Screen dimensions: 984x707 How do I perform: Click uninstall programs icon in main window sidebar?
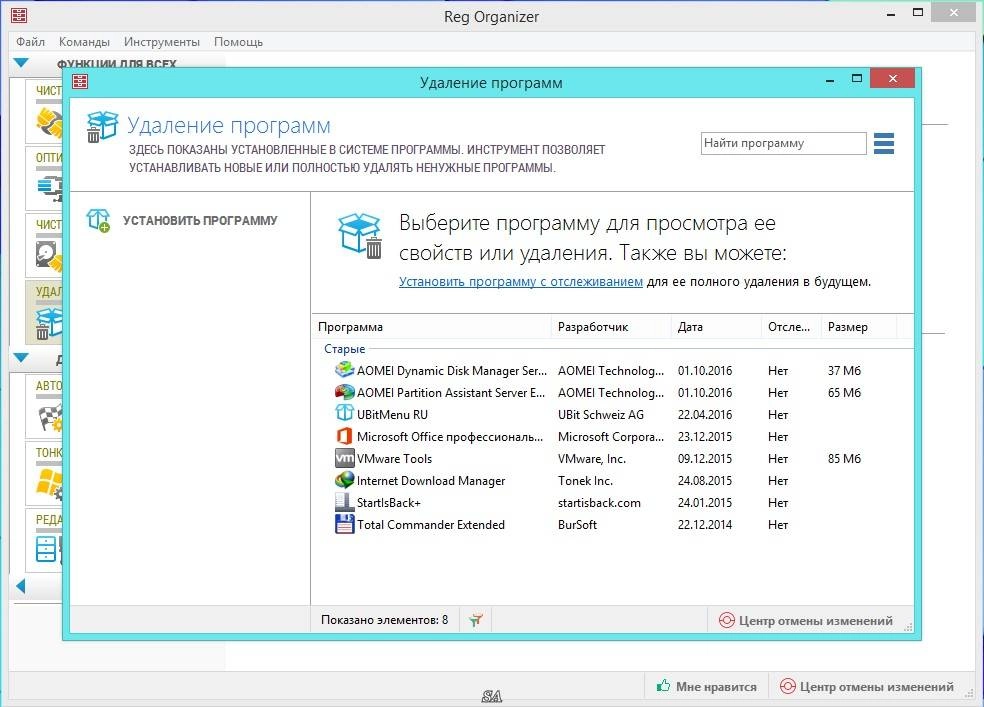[49, 323]
